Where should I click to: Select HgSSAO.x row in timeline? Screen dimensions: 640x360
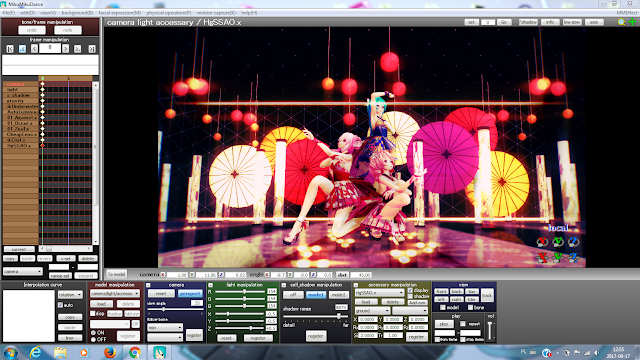tap(20, 146)
